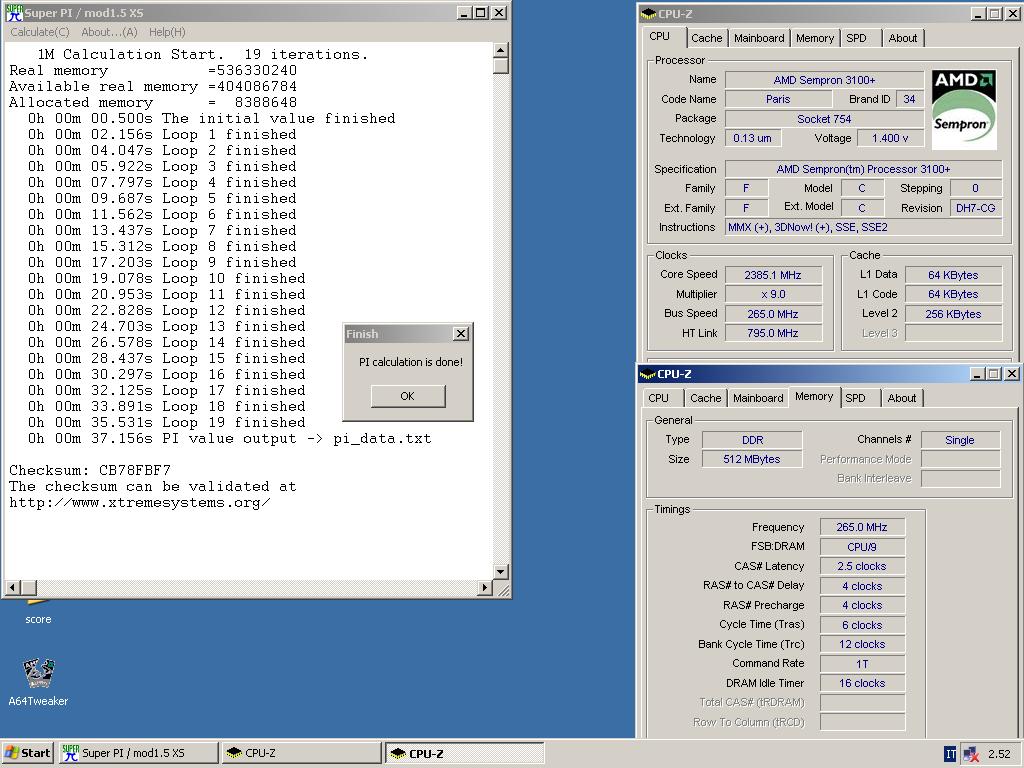Image resolution: width=1024 pixels, height=768 pixels.
Task: Click the Checksum: CB78FBF7 line
Action: [x=90, y=470]
